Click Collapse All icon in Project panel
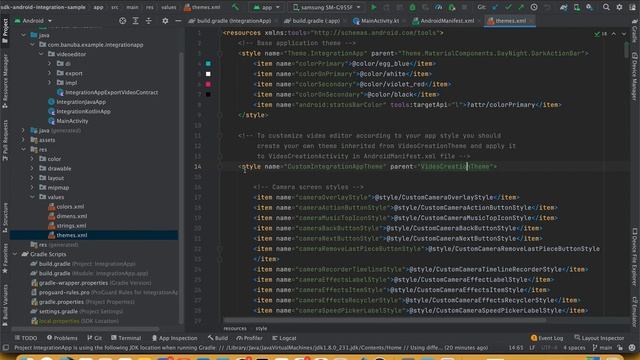 149,20
